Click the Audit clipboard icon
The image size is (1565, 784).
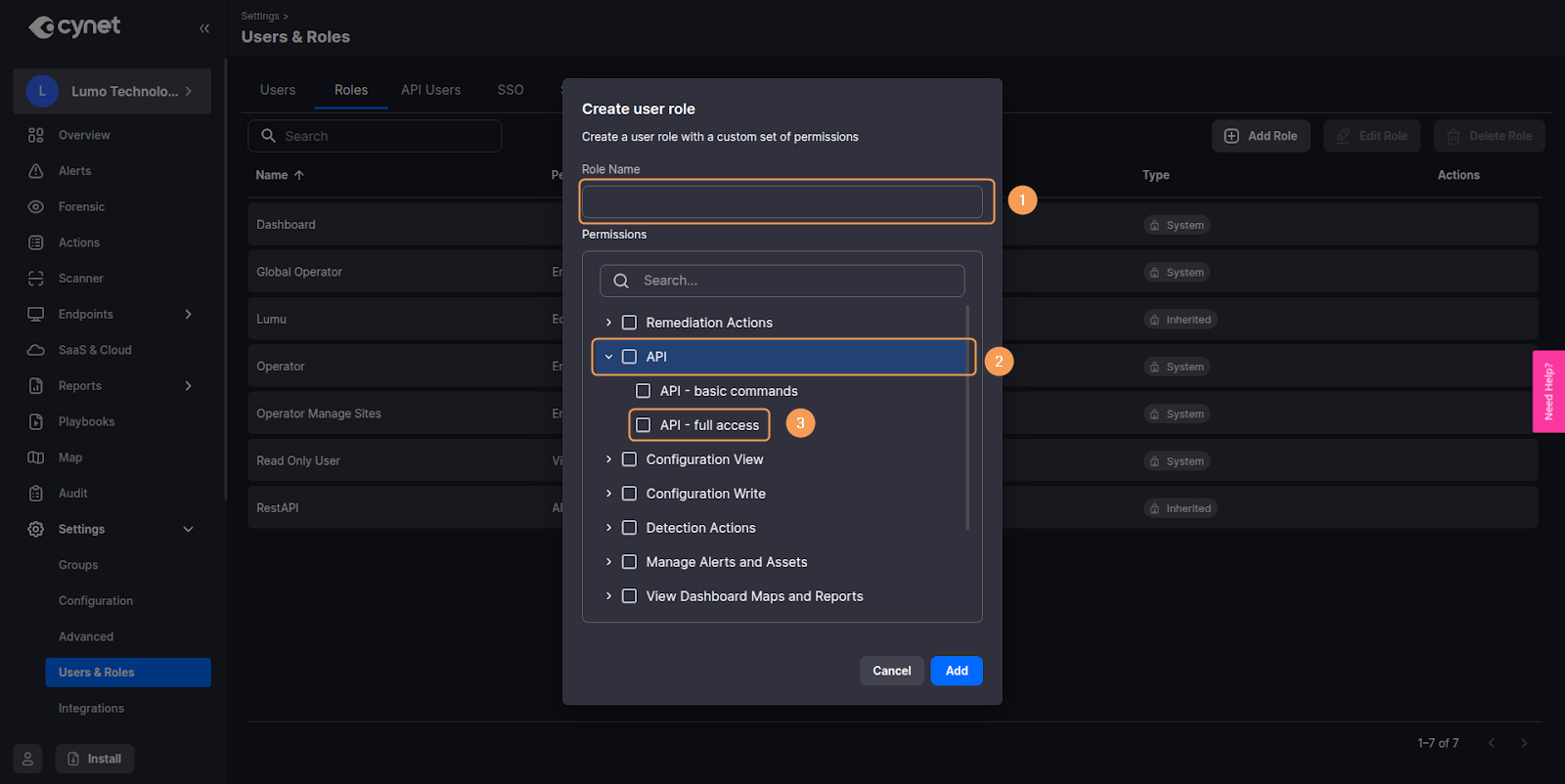[x=36, y=494]
